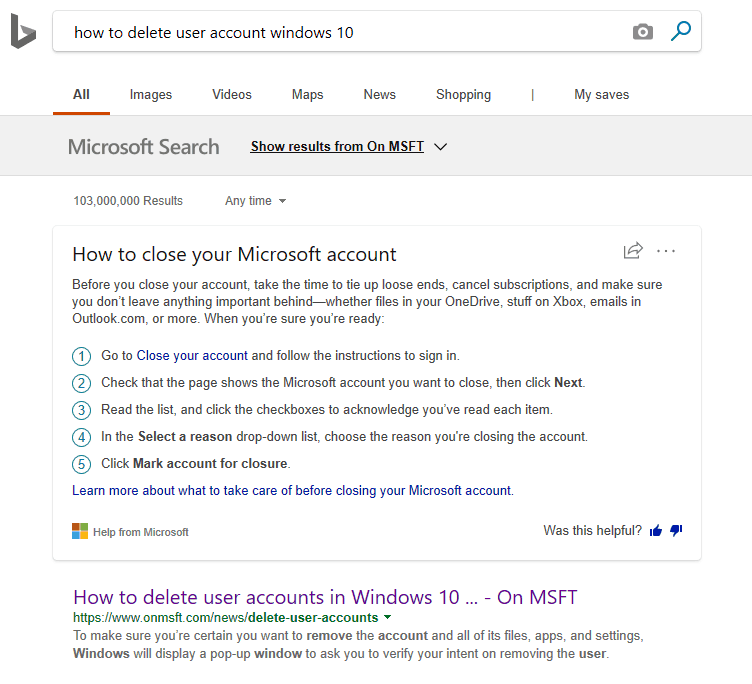Select the News tab

(x=379, y=95)
